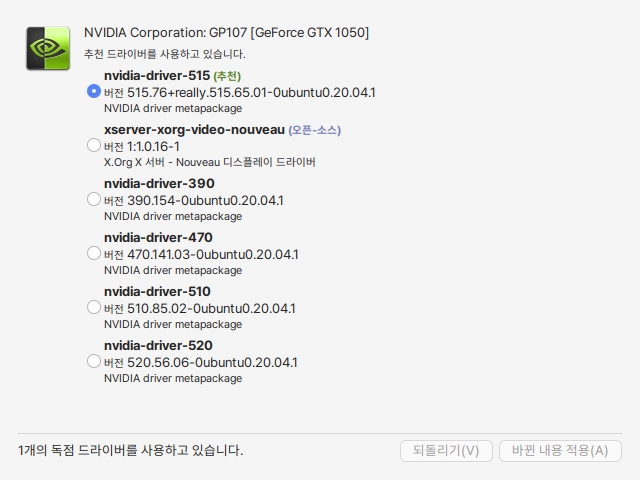This screenshot has width=640, height=480.
Task: Select the nvidia-driver-515 radio button
Action: (94, 91)
